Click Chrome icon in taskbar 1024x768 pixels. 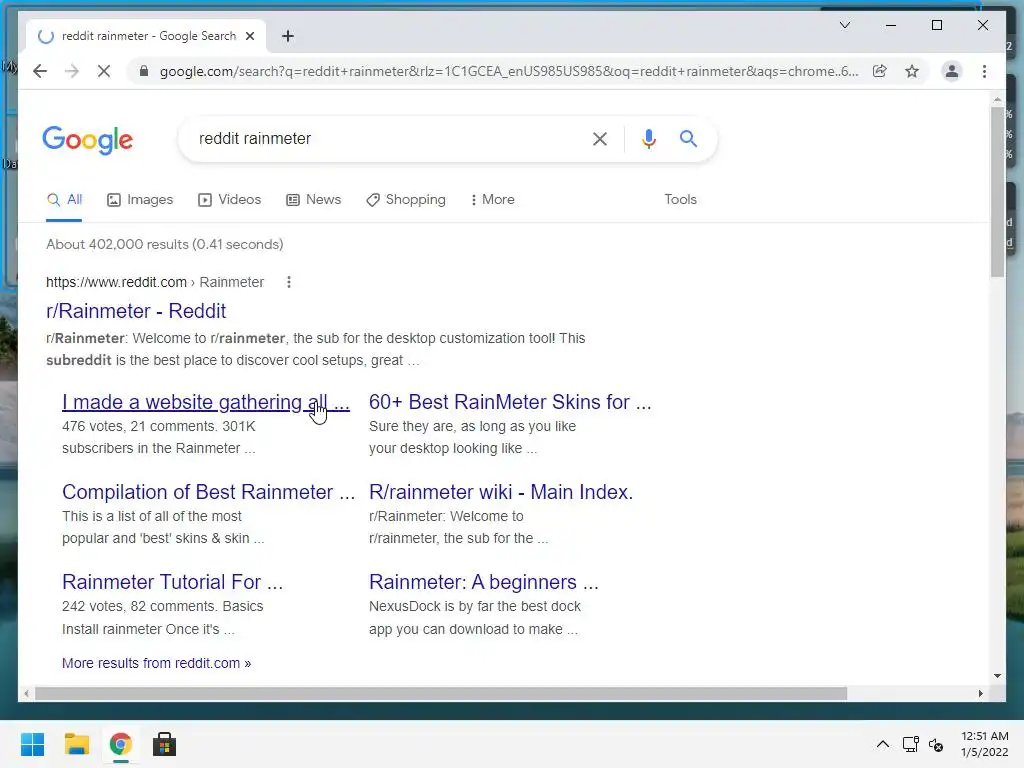120,744
